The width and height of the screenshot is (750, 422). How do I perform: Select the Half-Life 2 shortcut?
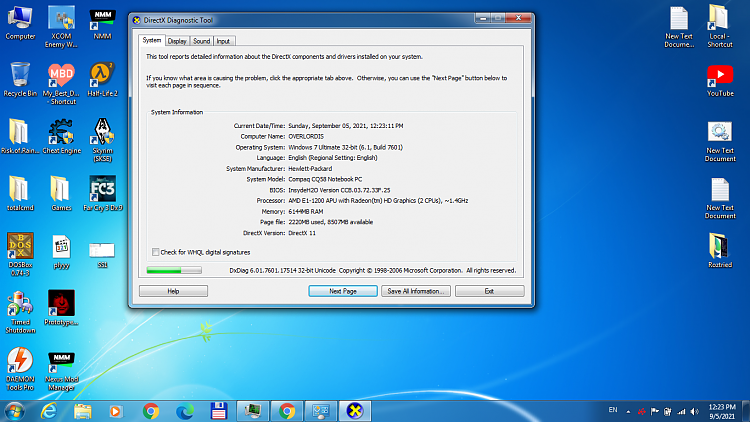pos(102,79)
